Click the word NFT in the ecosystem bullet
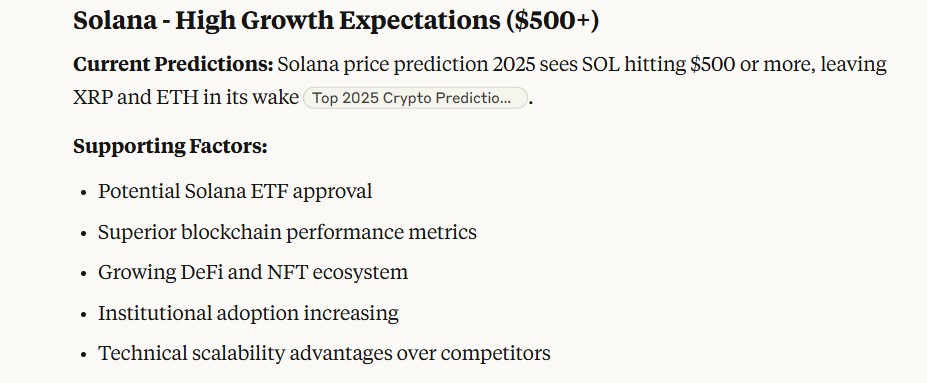Screen dimensions: 927x383 [287, 272]
